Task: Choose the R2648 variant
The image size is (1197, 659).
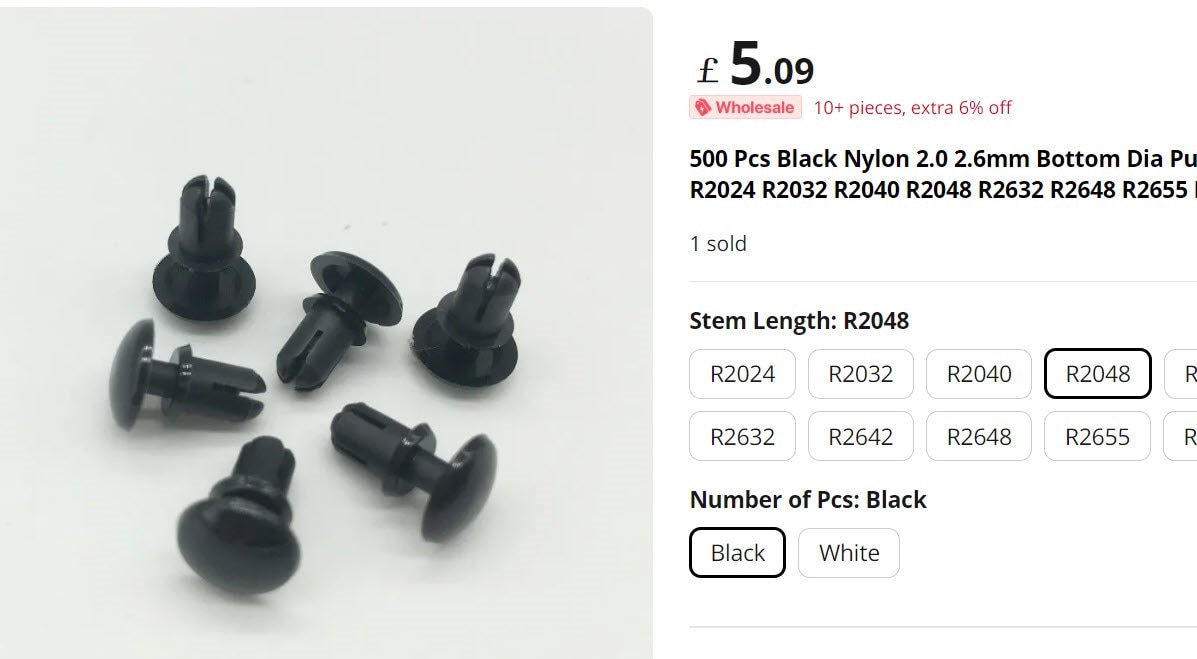Action: (x=979, y=437)
